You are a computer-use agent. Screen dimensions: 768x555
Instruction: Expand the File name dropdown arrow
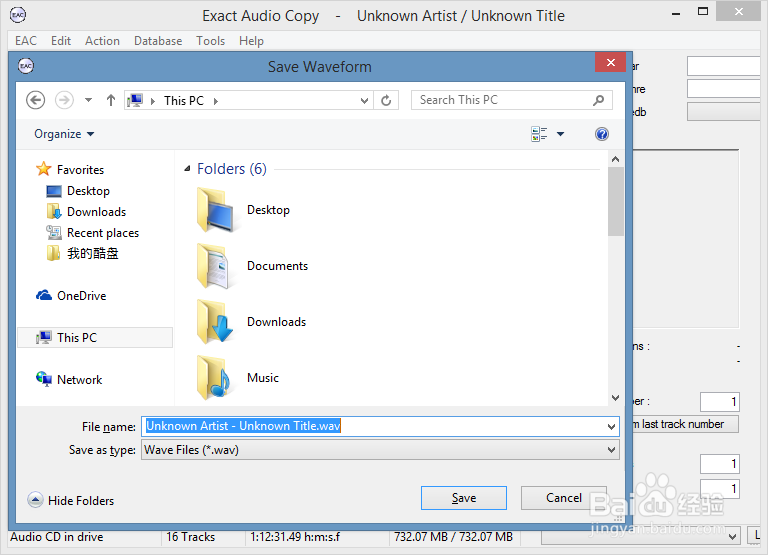pos(611,426)
